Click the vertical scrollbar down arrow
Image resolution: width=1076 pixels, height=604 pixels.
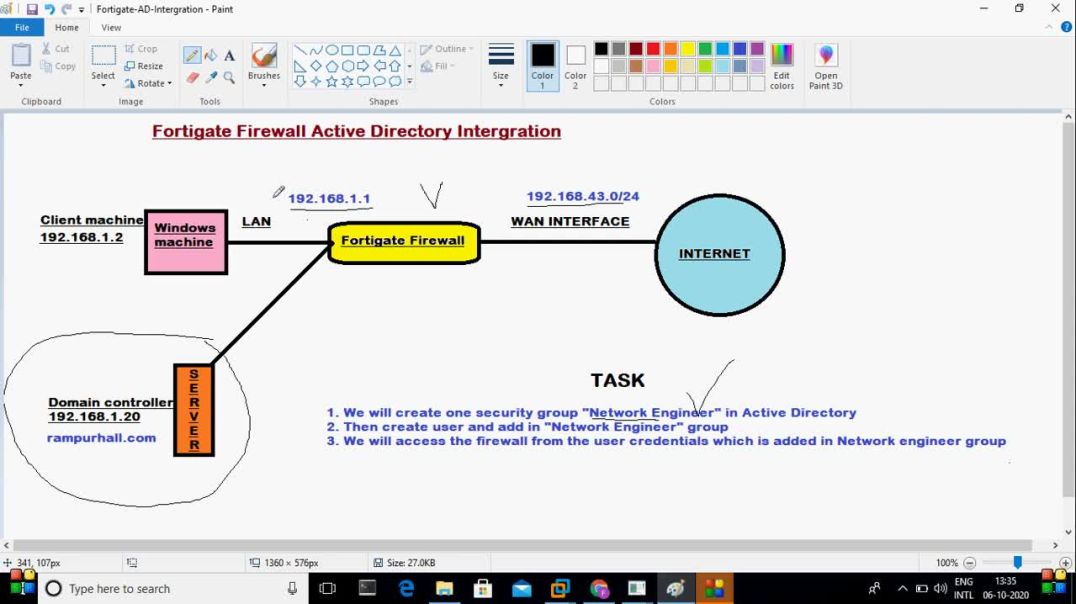coord(1069,532)
